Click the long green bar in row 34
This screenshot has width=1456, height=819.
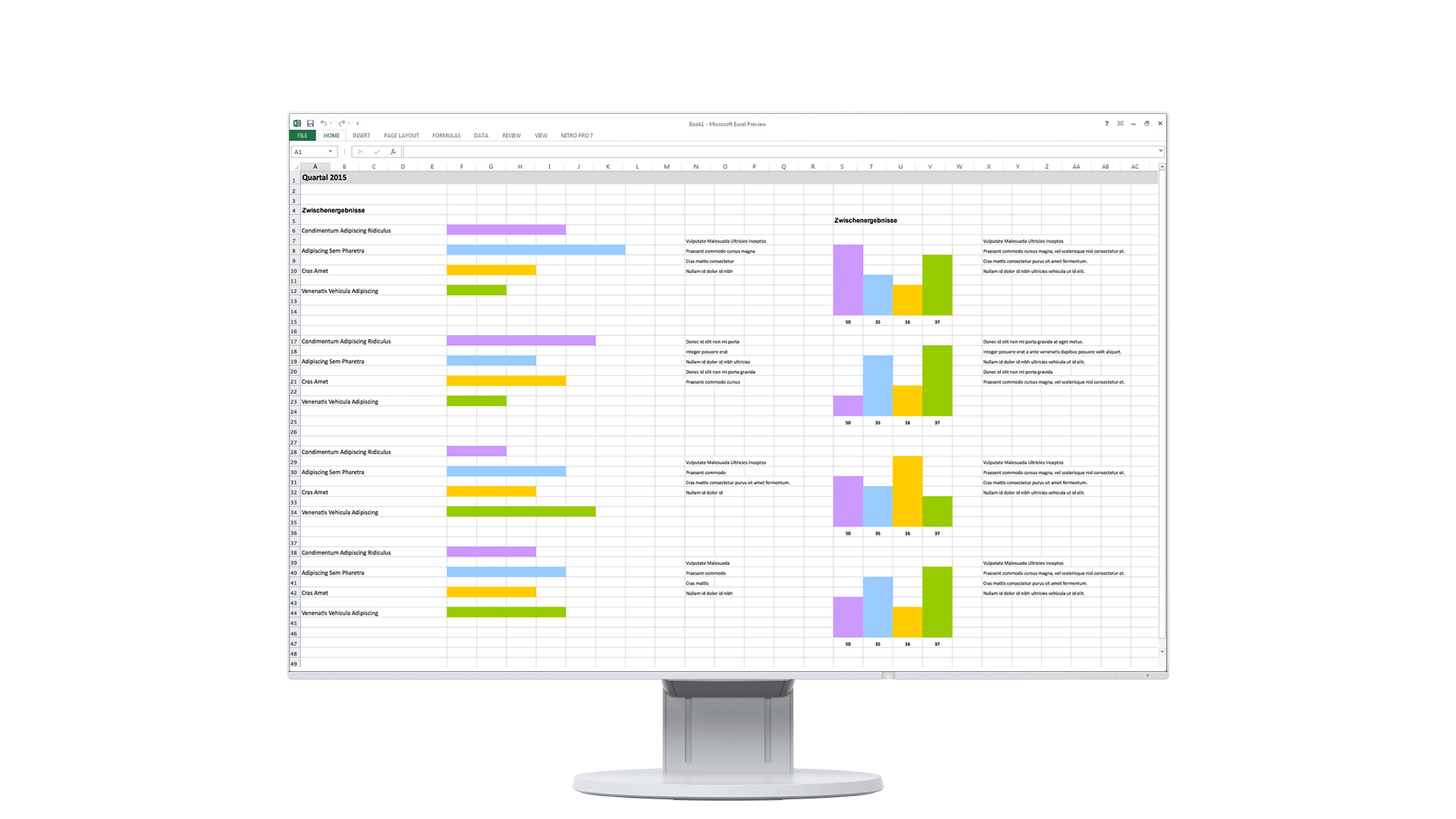522,512
